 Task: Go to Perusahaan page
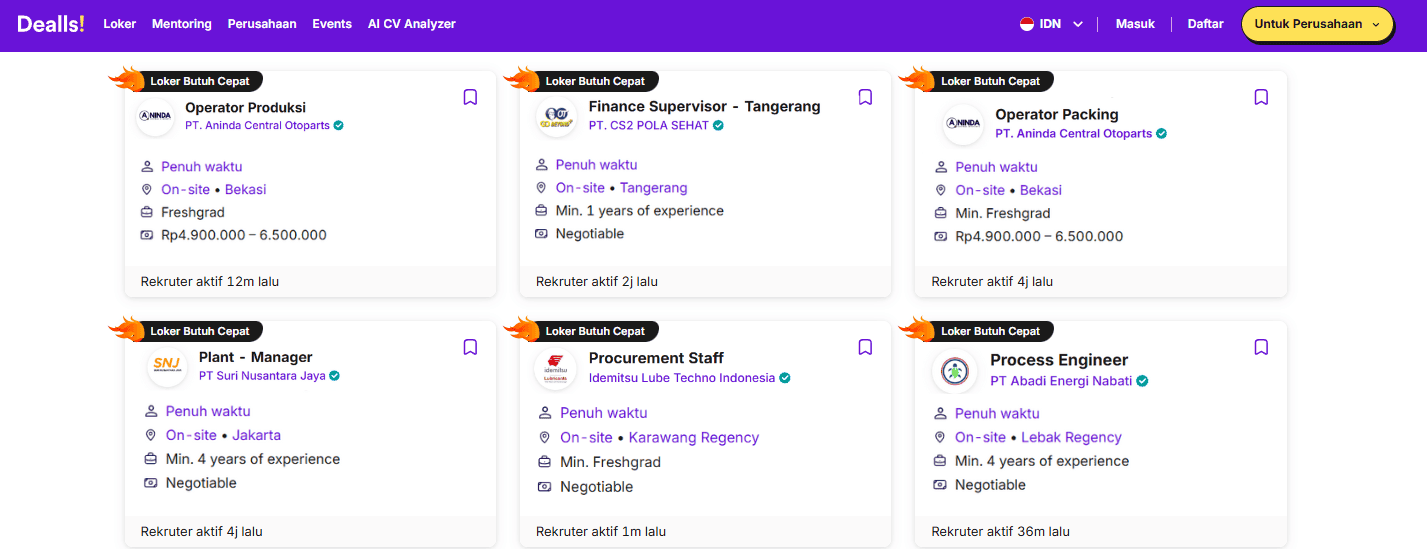(x=262, y=24)
